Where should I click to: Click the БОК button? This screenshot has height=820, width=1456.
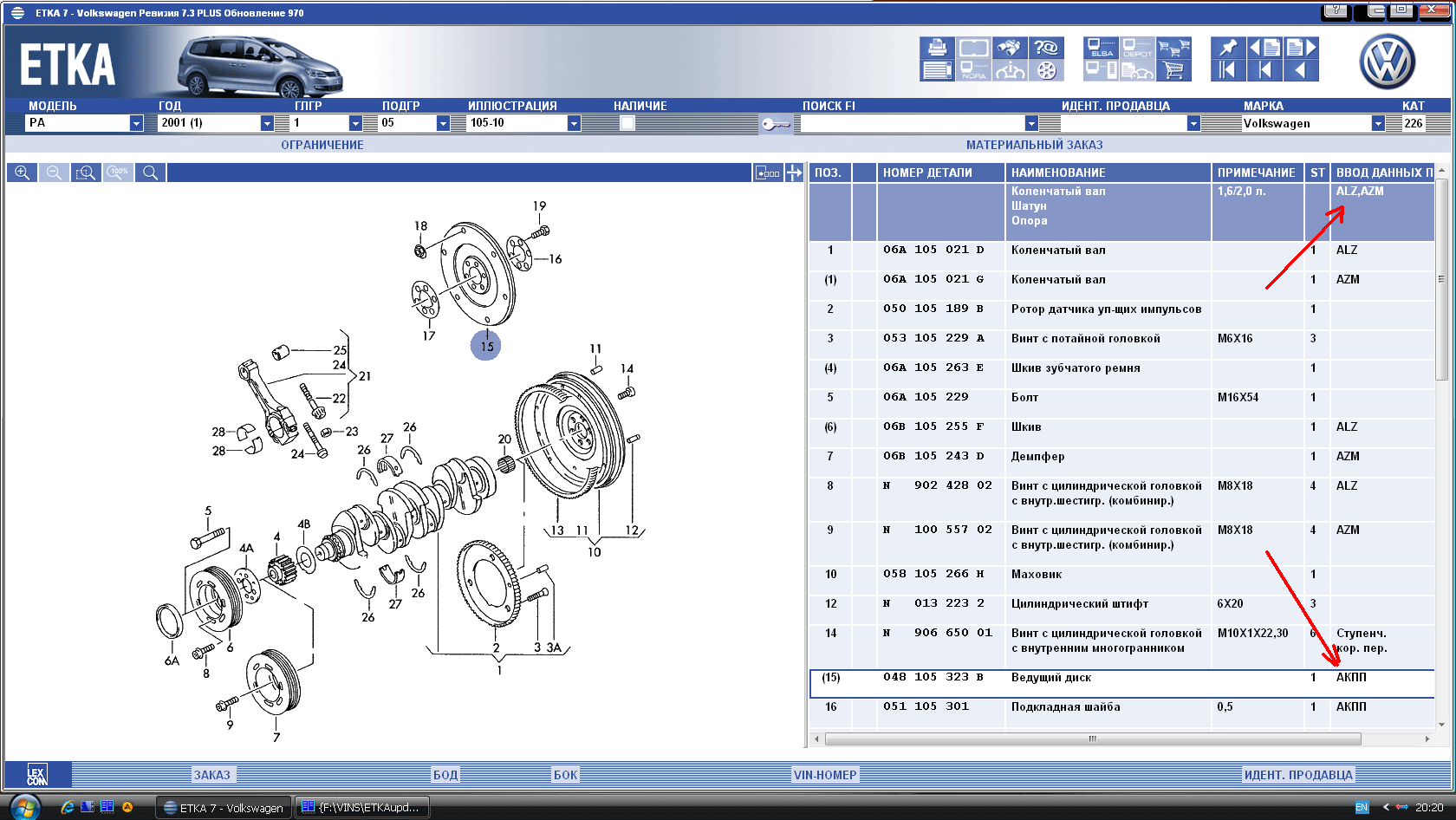[565, 775]
